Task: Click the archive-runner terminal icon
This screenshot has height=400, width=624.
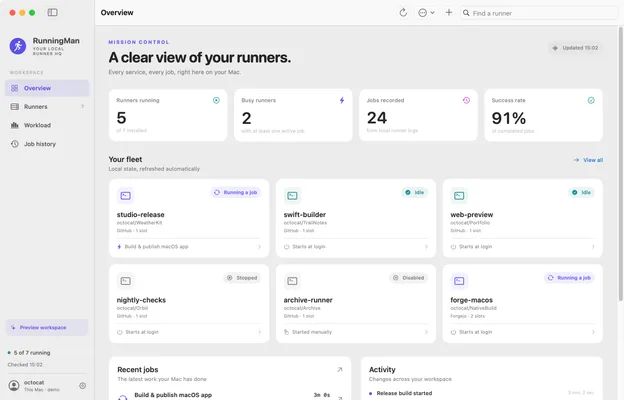Action: [x=292, y=281]
